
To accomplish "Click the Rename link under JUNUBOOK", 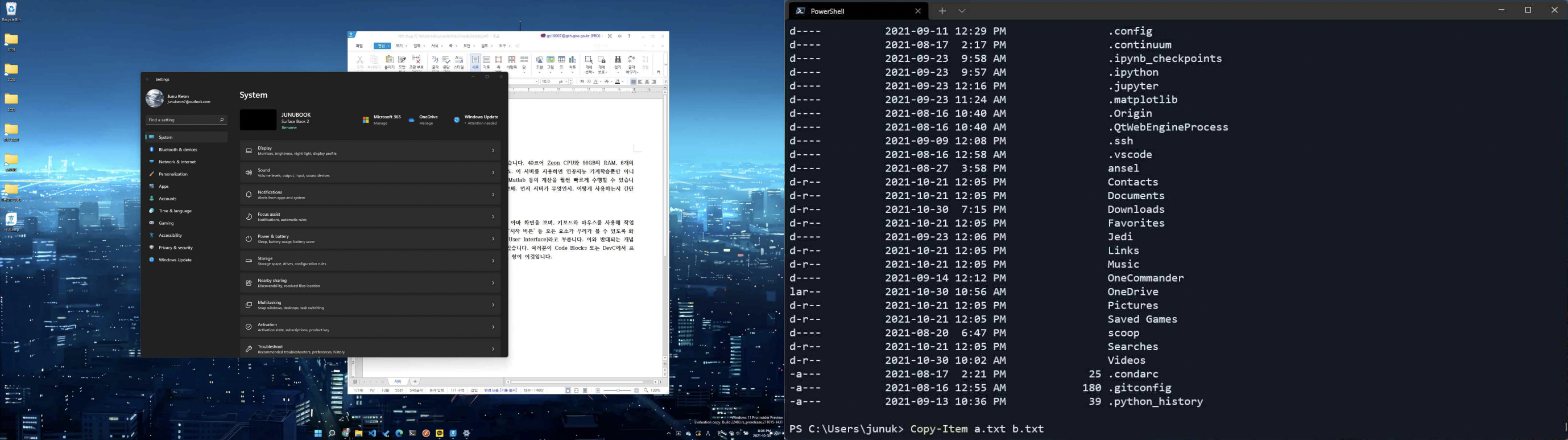I will coord(289,128).
